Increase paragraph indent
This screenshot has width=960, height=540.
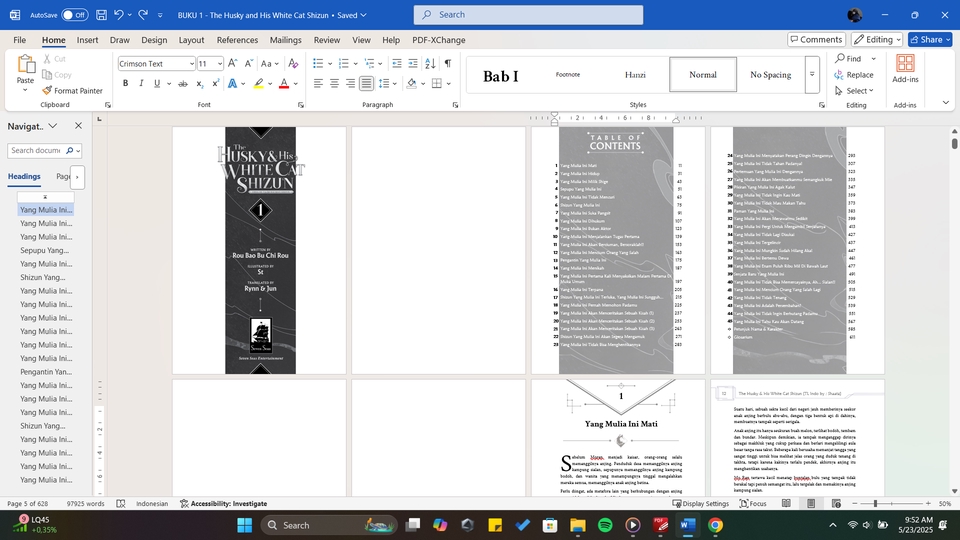point(413,63)
